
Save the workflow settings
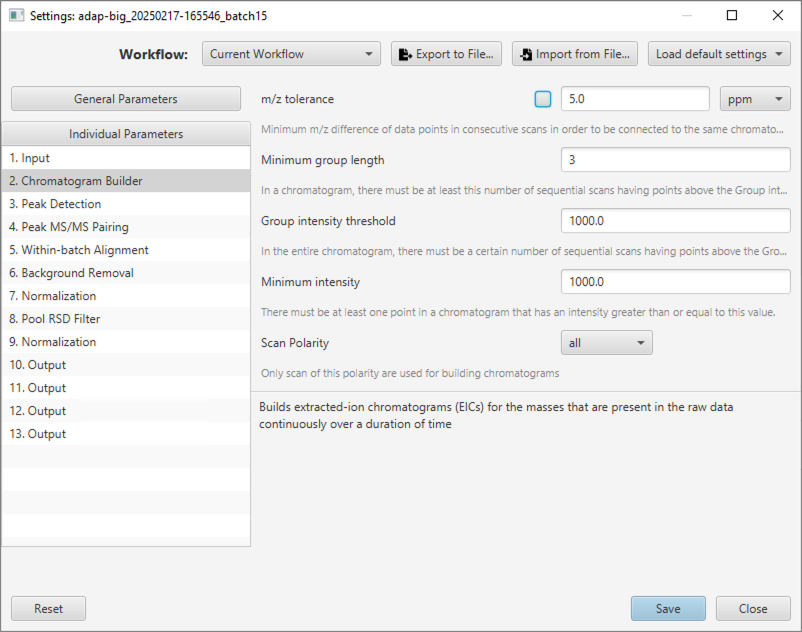[x=668, y=608]
